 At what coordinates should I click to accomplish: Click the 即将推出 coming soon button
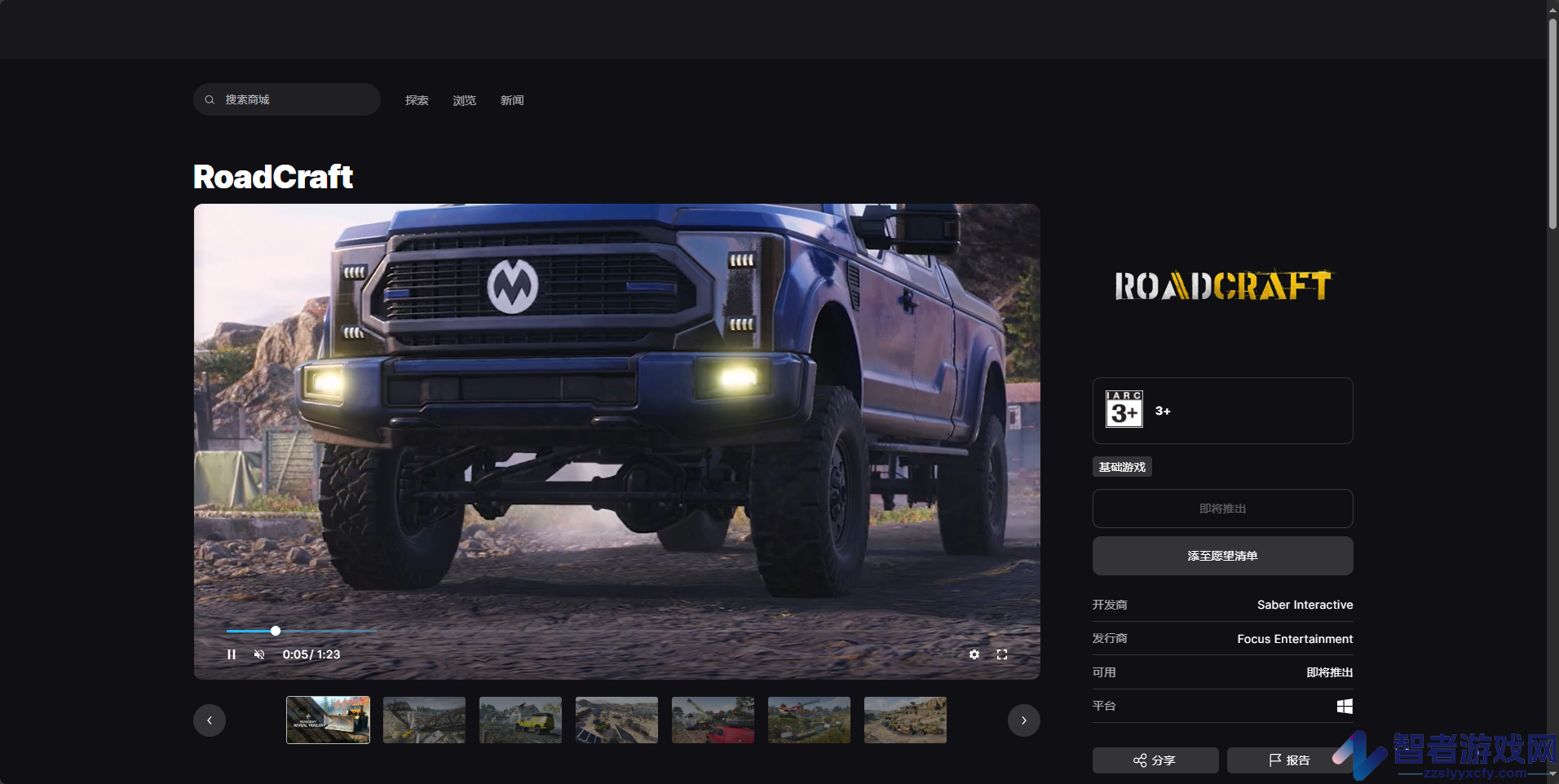pyautogui.click(x=1223, y=509)
